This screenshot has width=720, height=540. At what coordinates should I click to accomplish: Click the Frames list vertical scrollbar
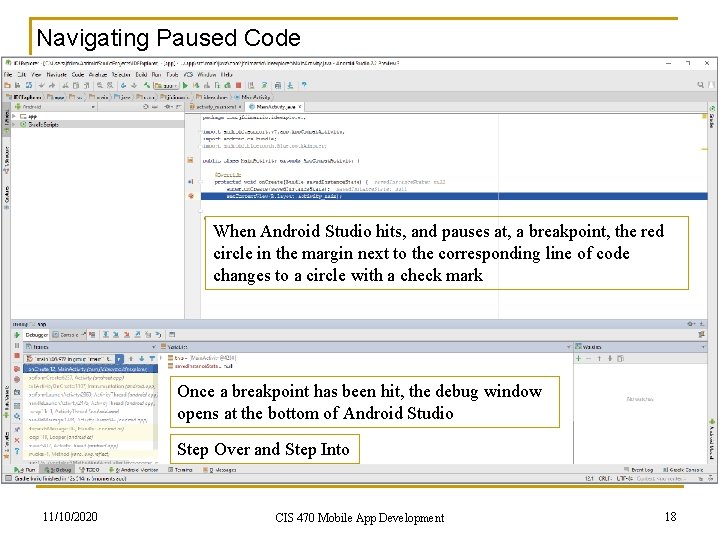coord(156,413)
